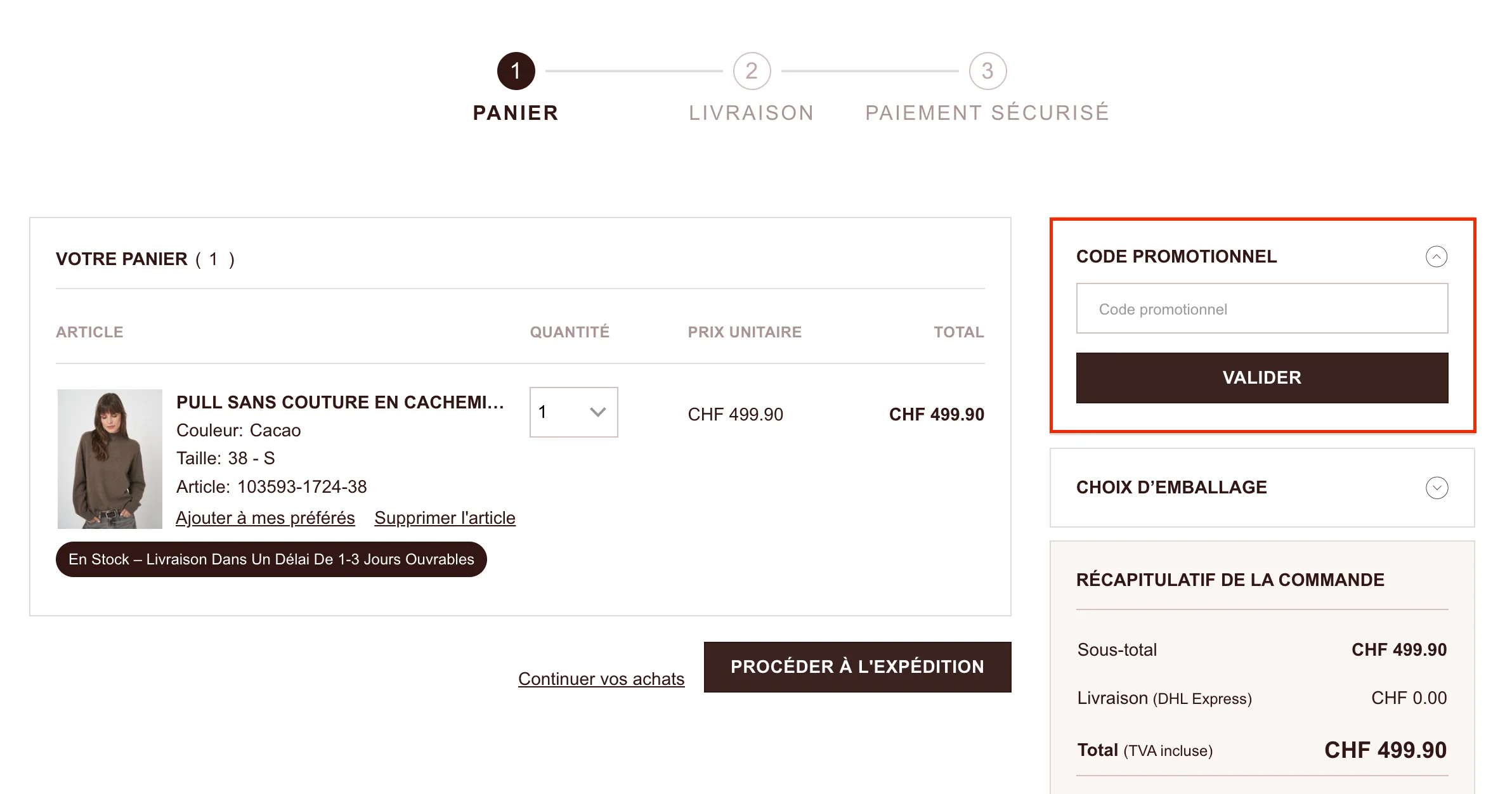Click step 1 Panier circle icon
This screenshot has width=1512, height=794.
(516, 70)
